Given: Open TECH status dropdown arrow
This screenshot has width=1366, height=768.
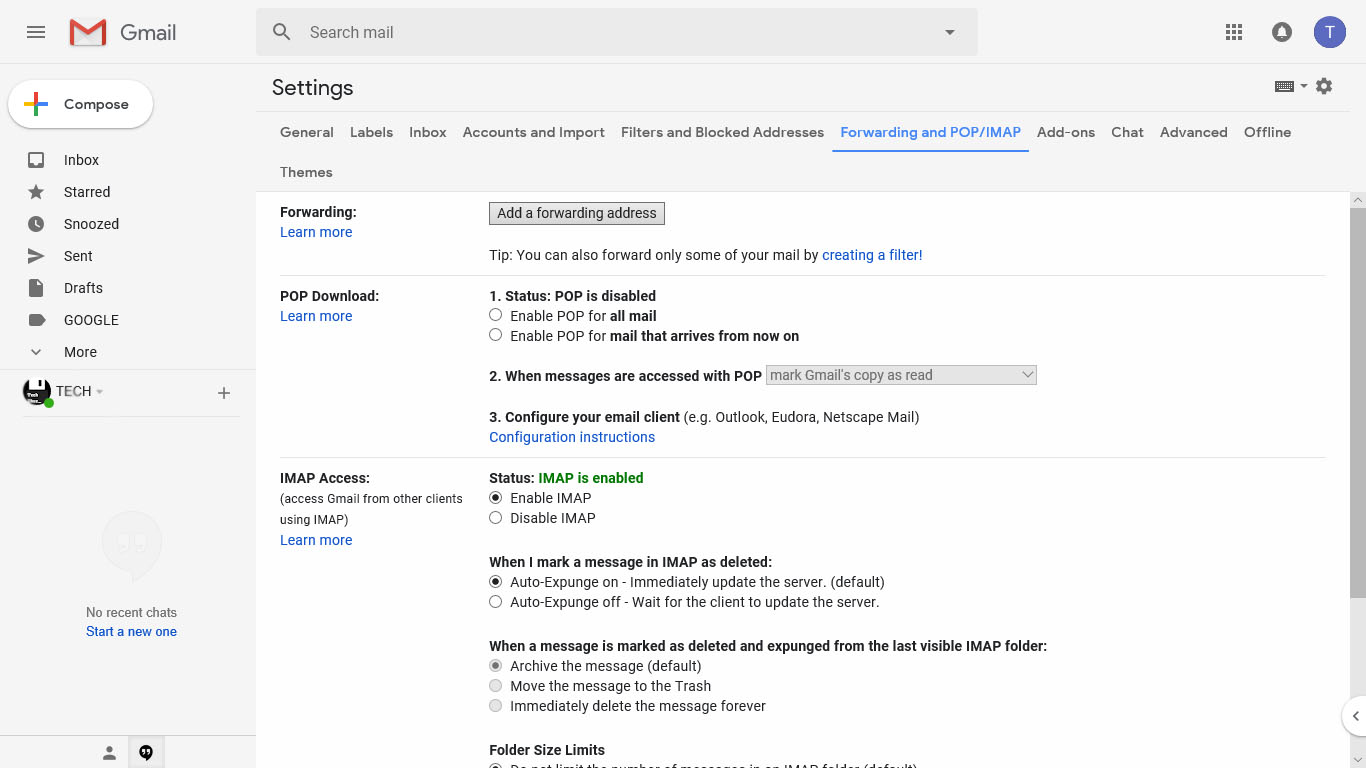Looking at the screenshot, I should pos(100,392).
